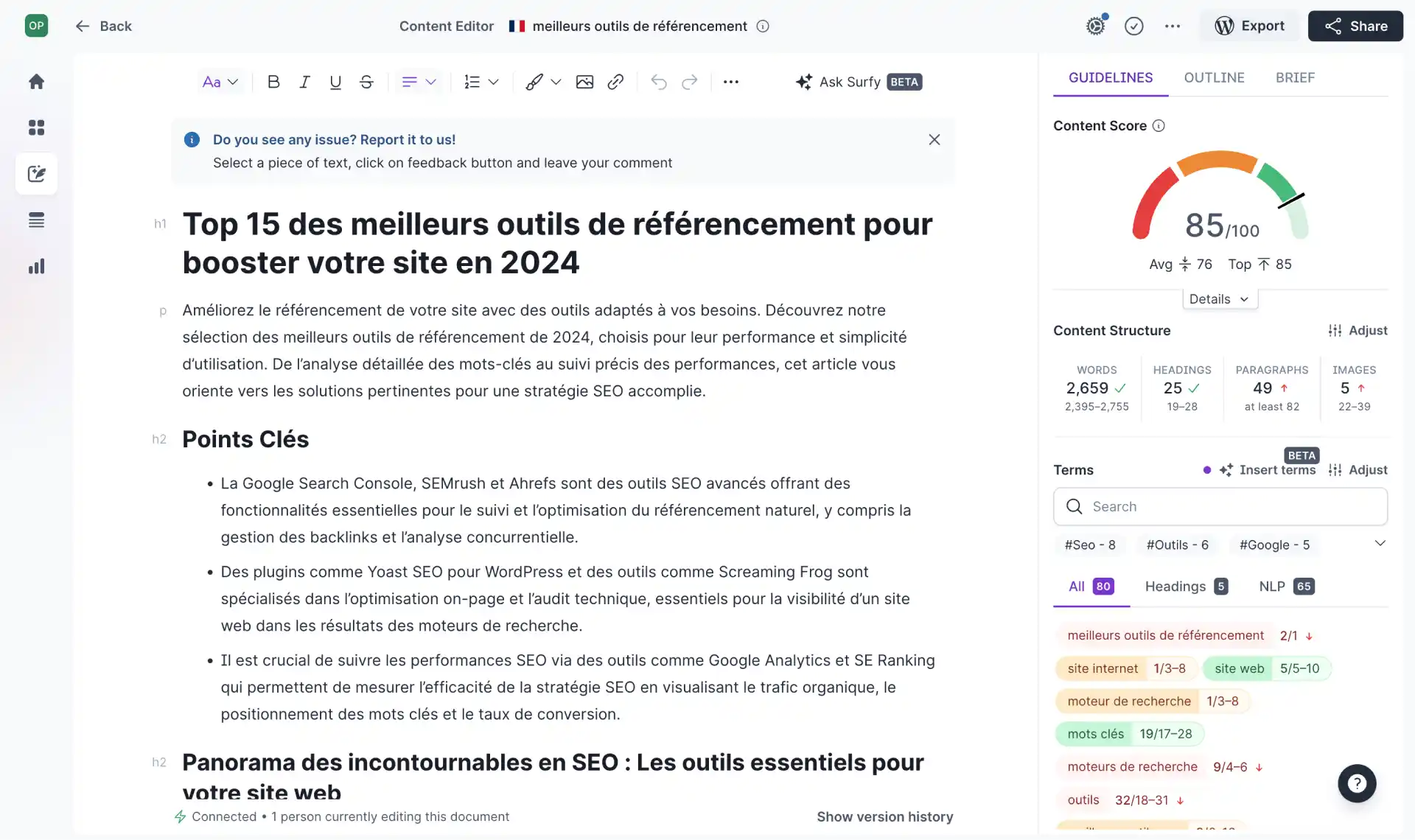Open the header more options menu

coord(1173,26)
